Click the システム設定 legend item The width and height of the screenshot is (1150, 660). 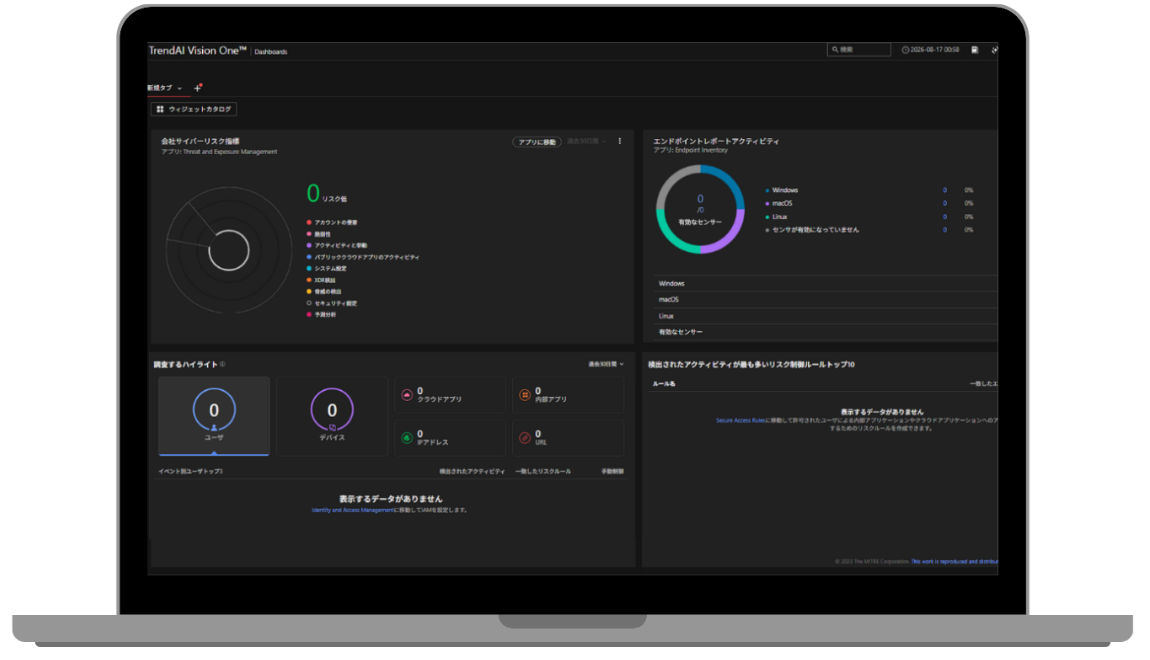(x=326, y=268)
